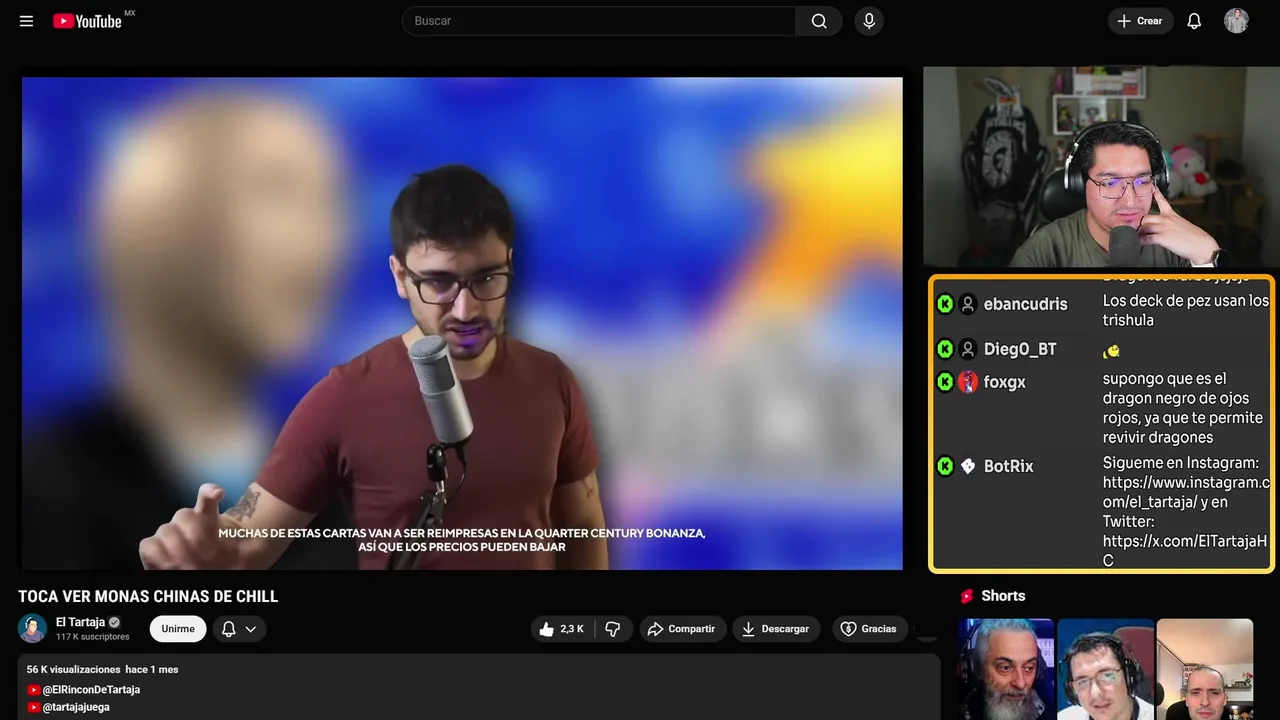This screenshot has width=1280, height=720.
Task: Click the webcam overlay of the streamer
Action: pos(1101,167)
